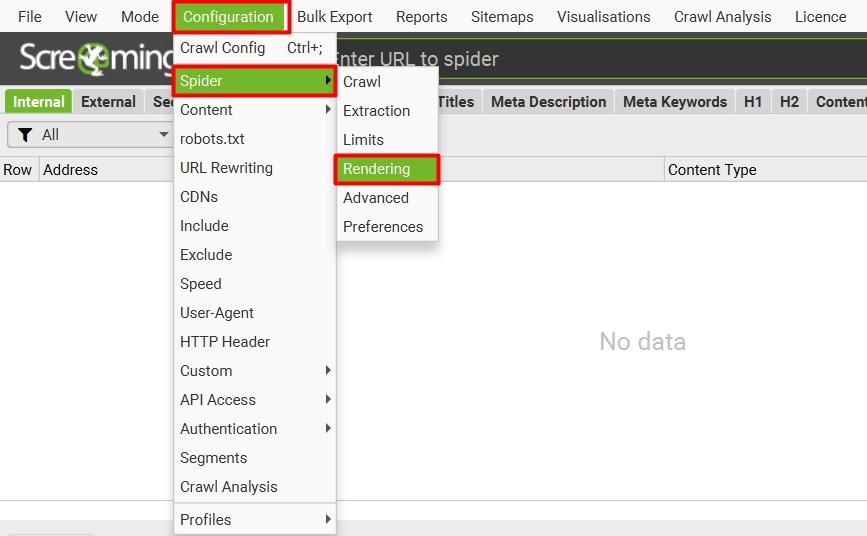Click the Content Type column header

(x=712, y=170)
